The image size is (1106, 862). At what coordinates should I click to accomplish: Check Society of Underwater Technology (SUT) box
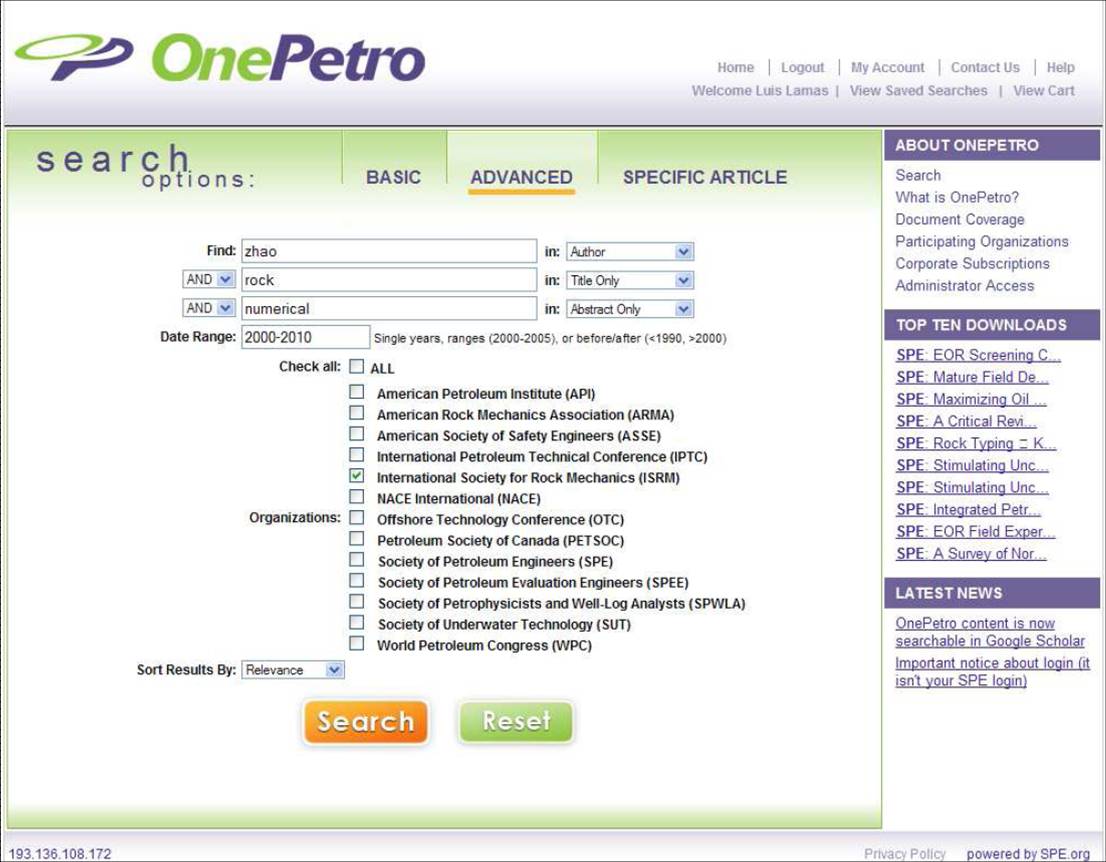357,623
